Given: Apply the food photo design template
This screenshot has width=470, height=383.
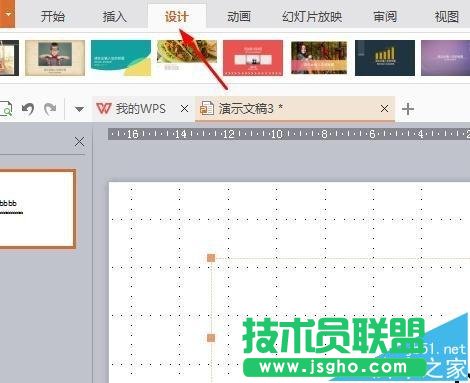Looking at the screenshot, I should click(187, 56).
